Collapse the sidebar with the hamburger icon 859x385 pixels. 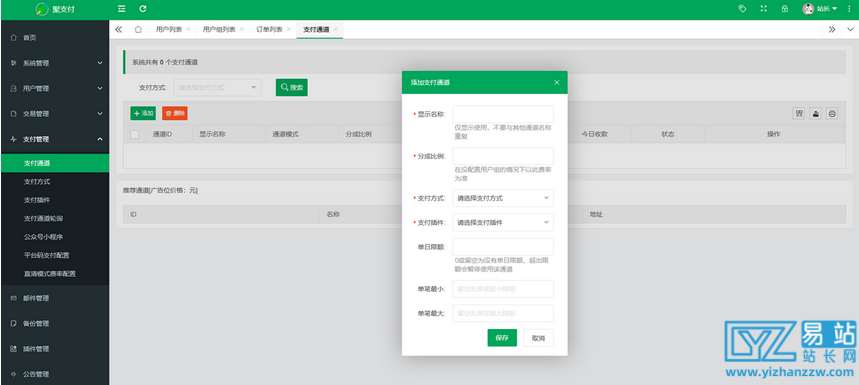coord(122,9)
